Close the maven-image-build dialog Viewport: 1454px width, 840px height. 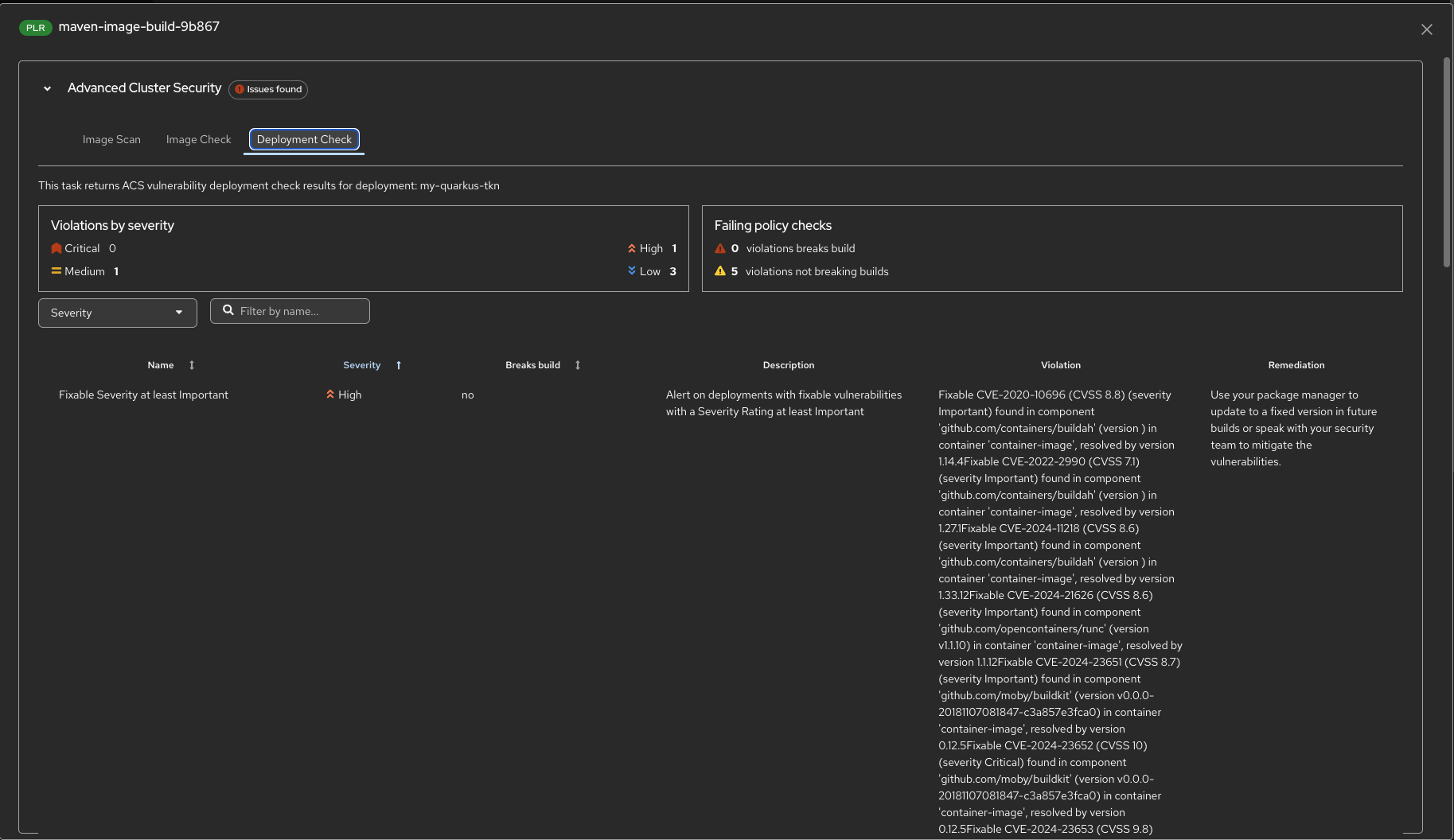pyautogui.click(x=1426, y=29)
